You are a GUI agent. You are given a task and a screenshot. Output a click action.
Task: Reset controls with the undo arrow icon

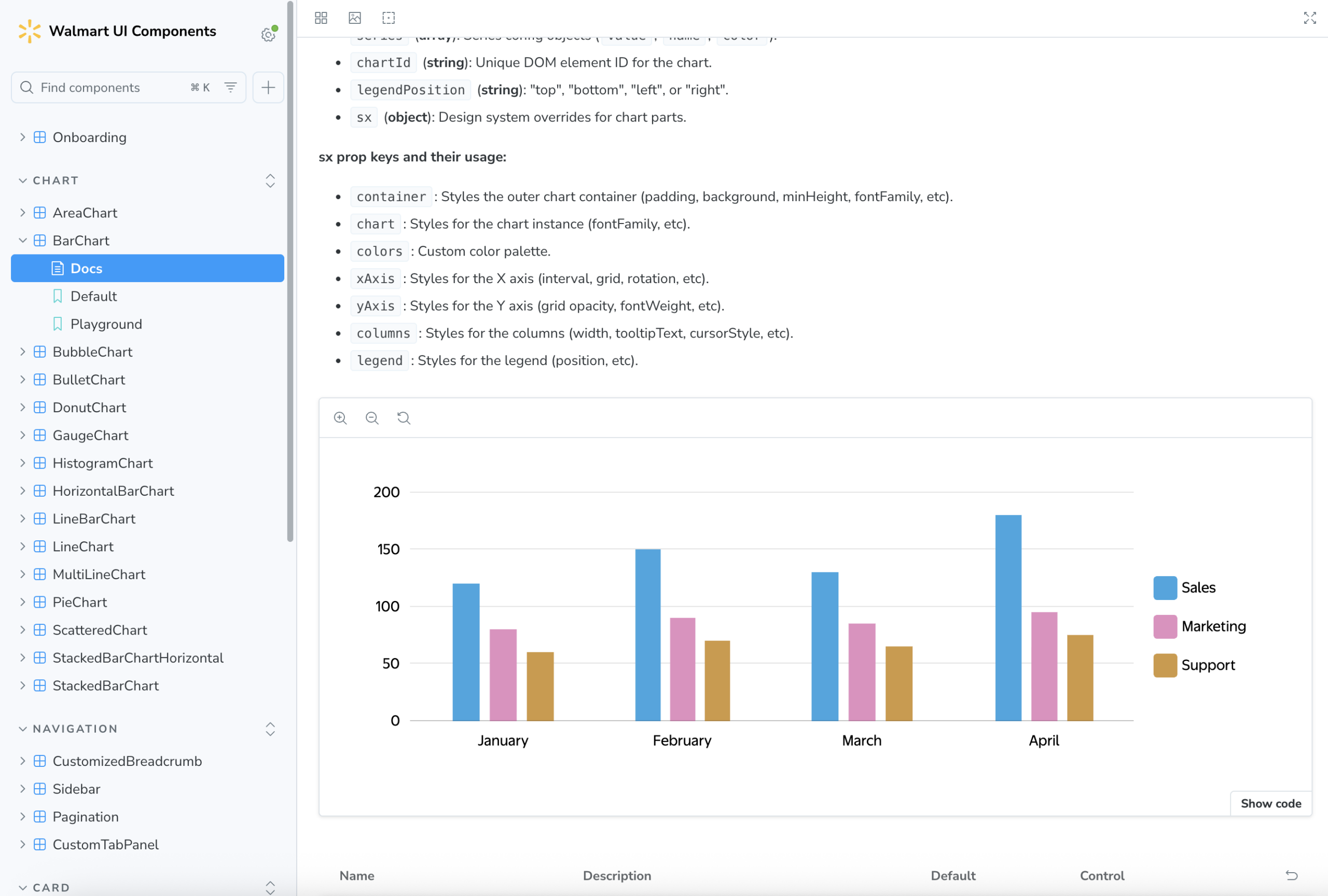(1292, 875)
